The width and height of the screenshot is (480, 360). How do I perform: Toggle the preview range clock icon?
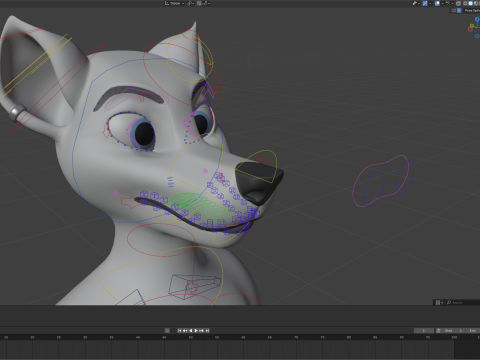(438, 330)
